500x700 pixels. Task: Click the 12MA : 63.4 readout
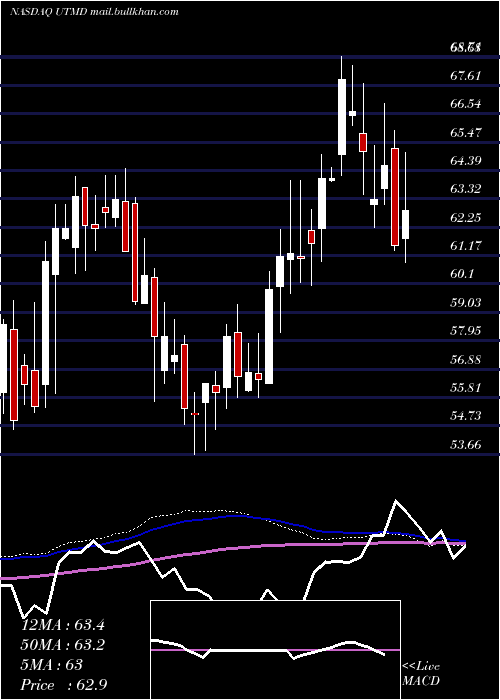pos(63,625)
